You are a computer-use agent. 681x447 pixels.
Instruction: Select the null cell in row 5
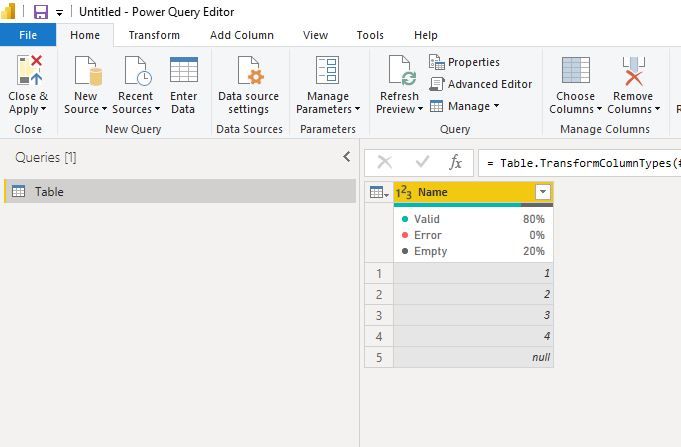[473, 357]
